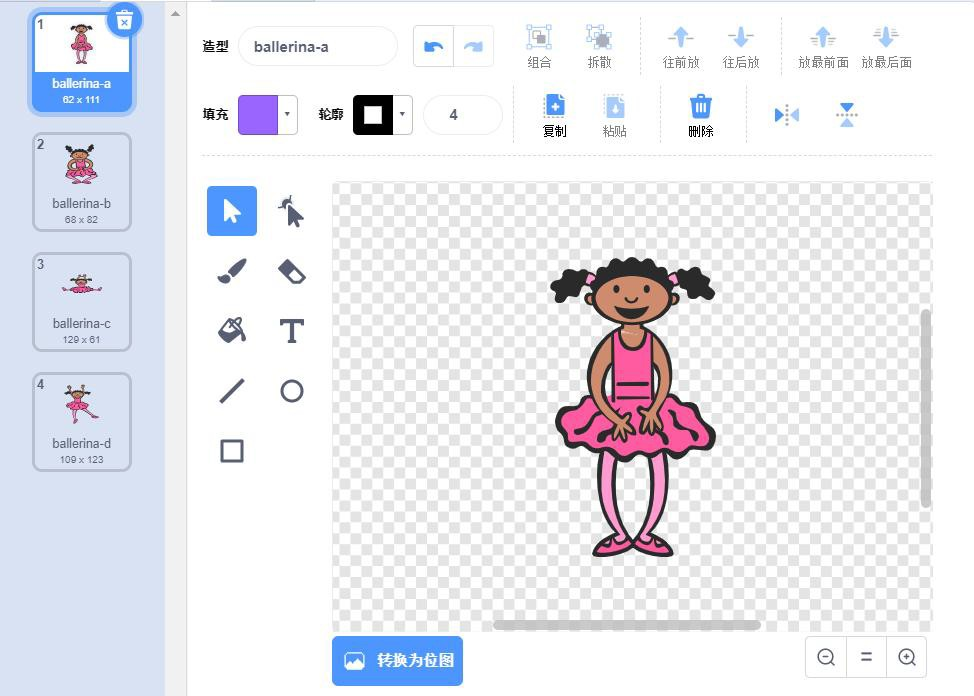Click 往后放 (Backward) icon
This screenshot has height=696, width=974.
coord(740,37)
